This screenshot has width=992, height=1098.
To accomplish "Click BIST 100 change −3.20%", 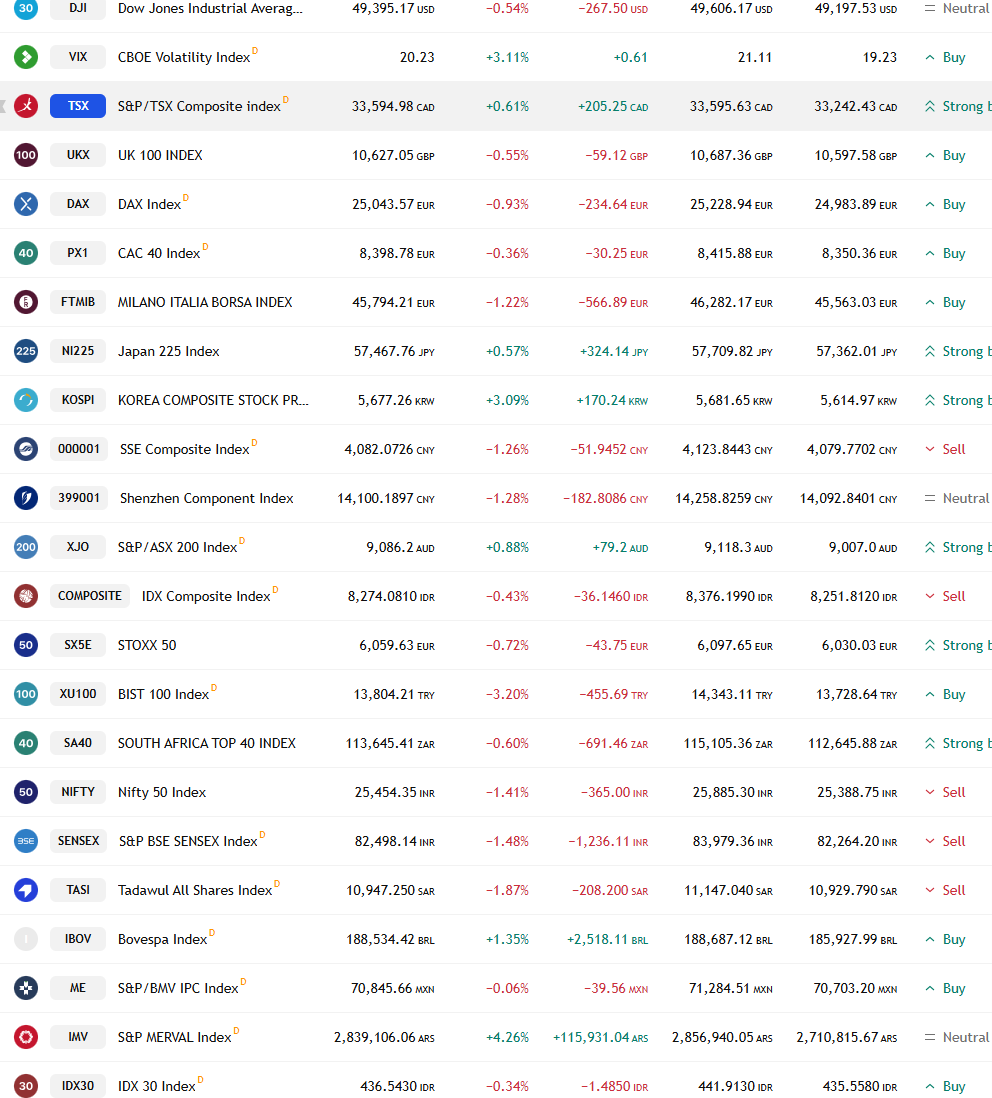I will pyautogui.click(x=508, y=695).
